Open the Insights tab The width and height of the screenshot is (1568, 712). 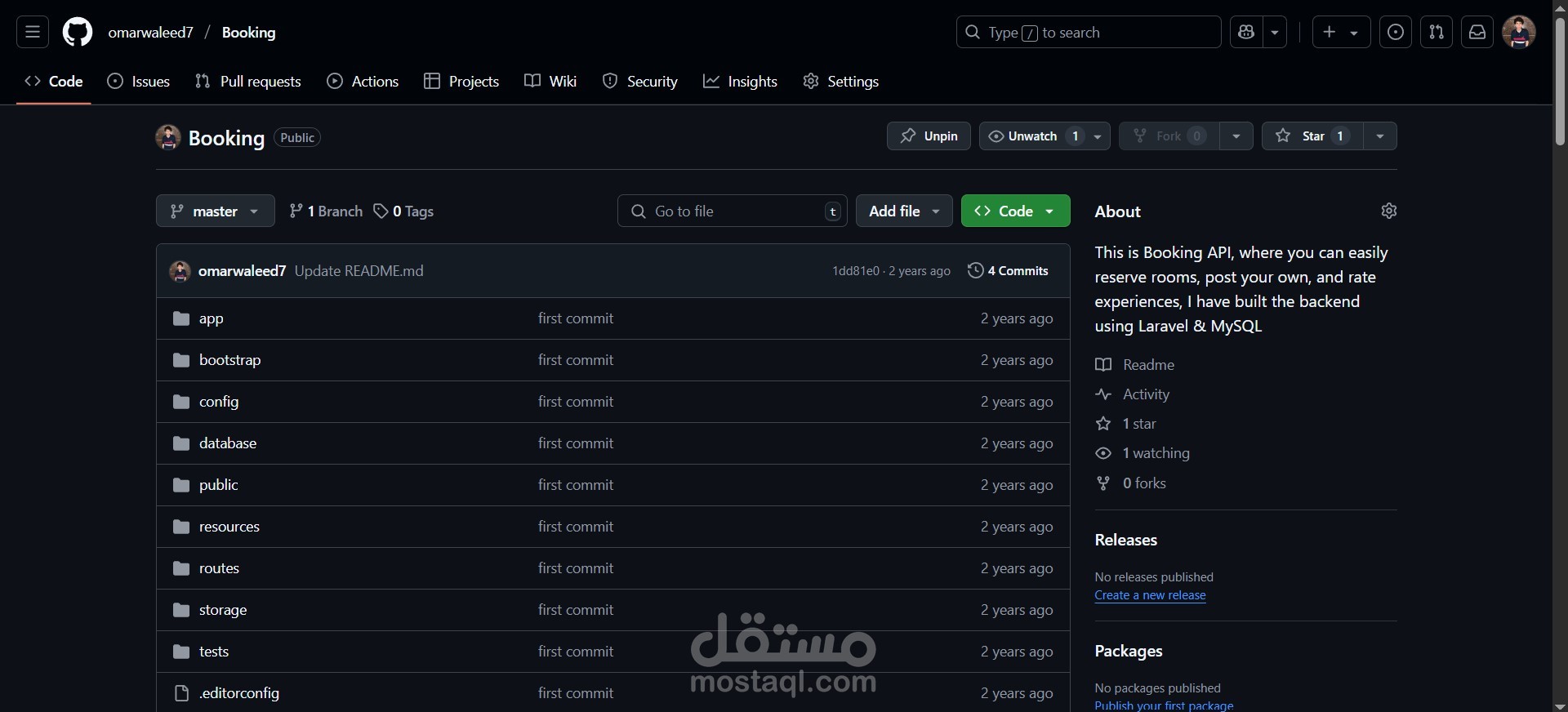[740, 81]
